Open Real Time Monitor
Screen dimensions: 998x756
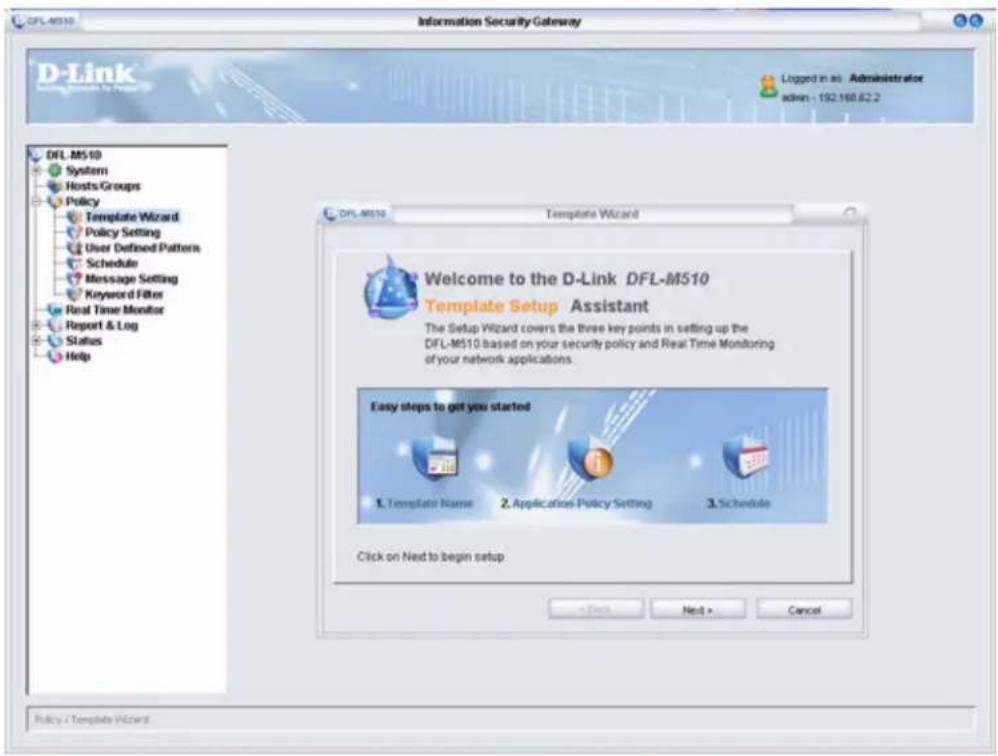[x=115, y=310]
